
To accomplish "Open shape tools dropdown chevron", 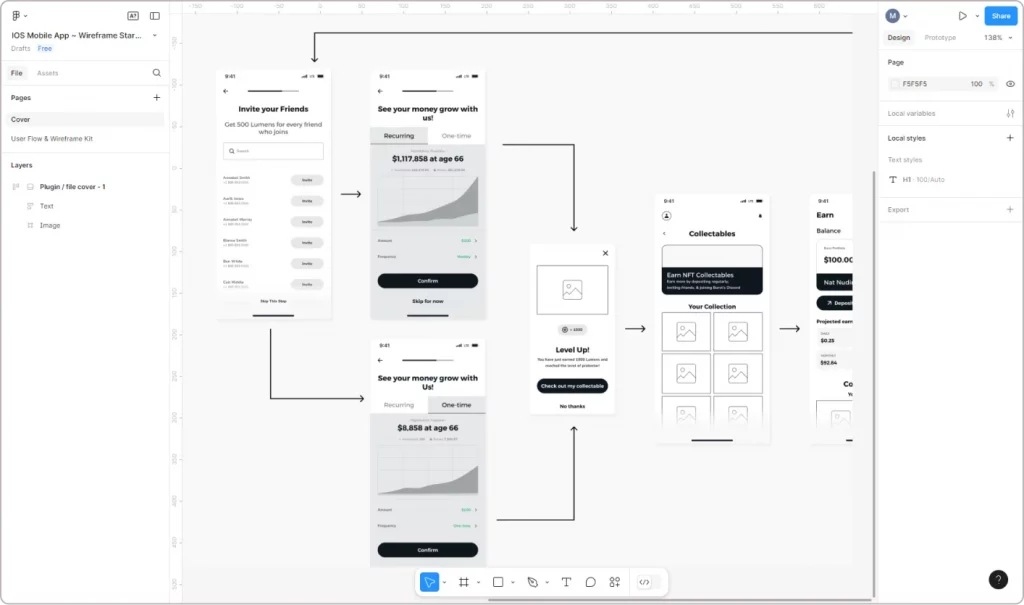I will pos(513,582).
